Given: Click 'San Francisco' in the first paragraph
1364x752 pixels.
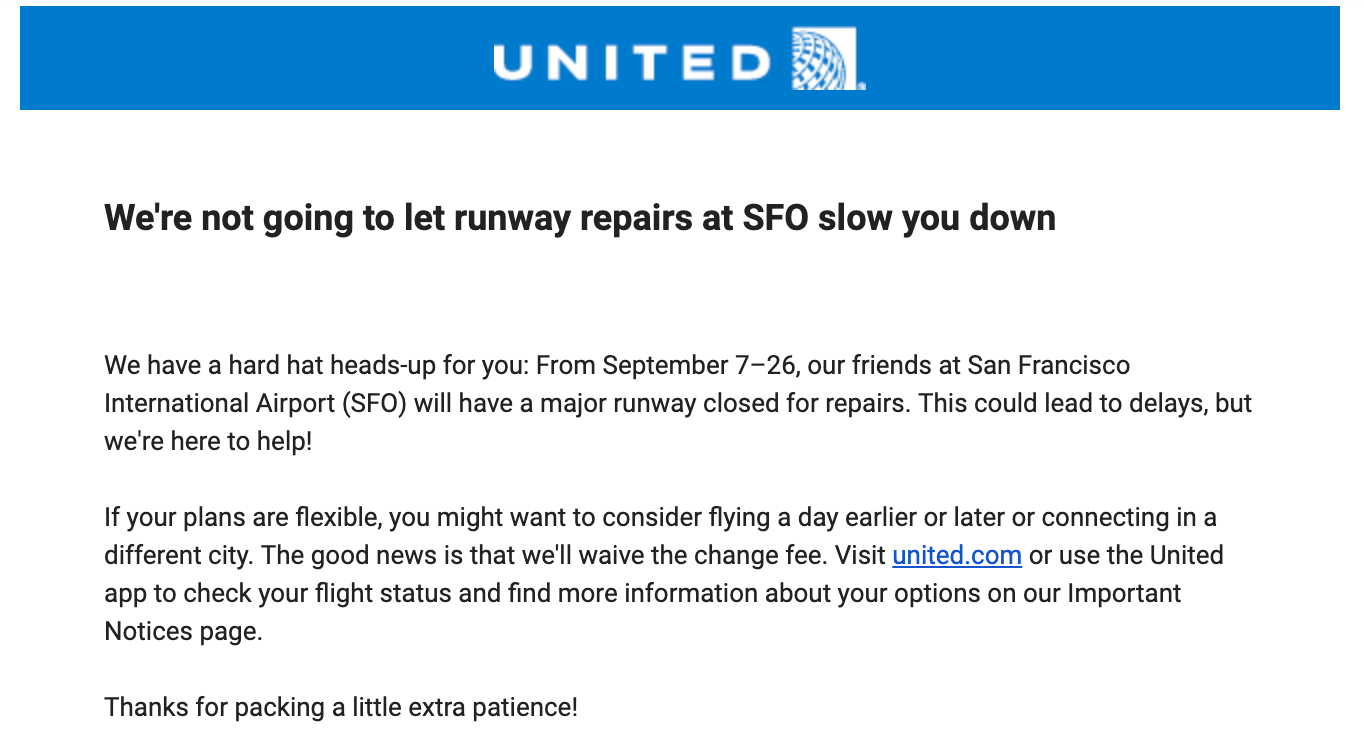Looking at the screenshot, I should tap(1049, 365).
